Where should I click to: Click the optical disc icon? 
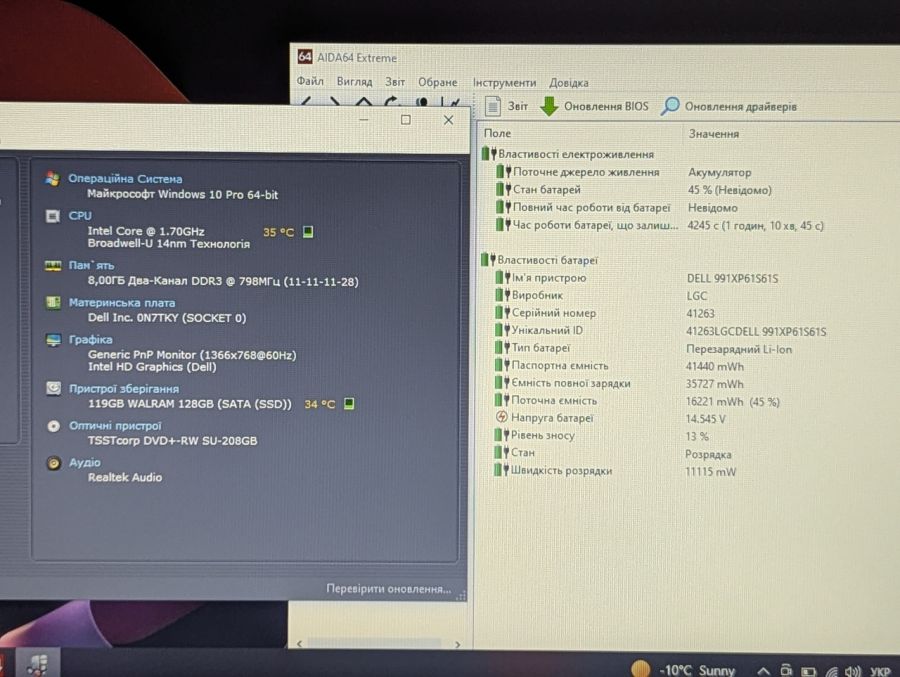coord(53,426)
